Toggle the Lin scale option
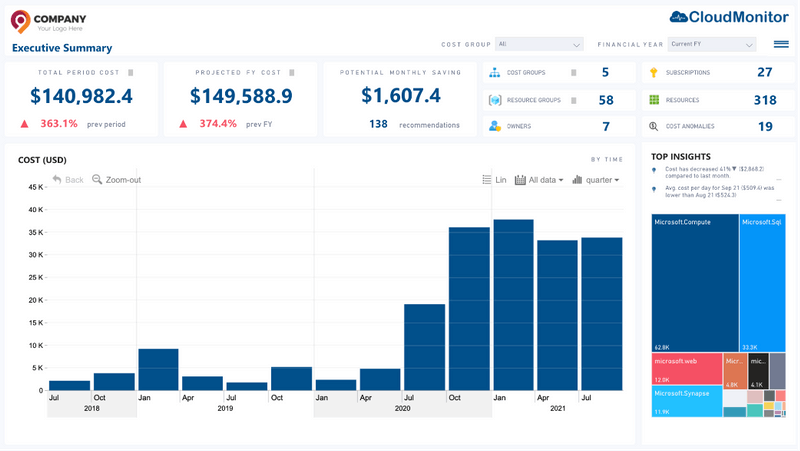The width and height of the screenshot is (800, 451). coord(494,180)
